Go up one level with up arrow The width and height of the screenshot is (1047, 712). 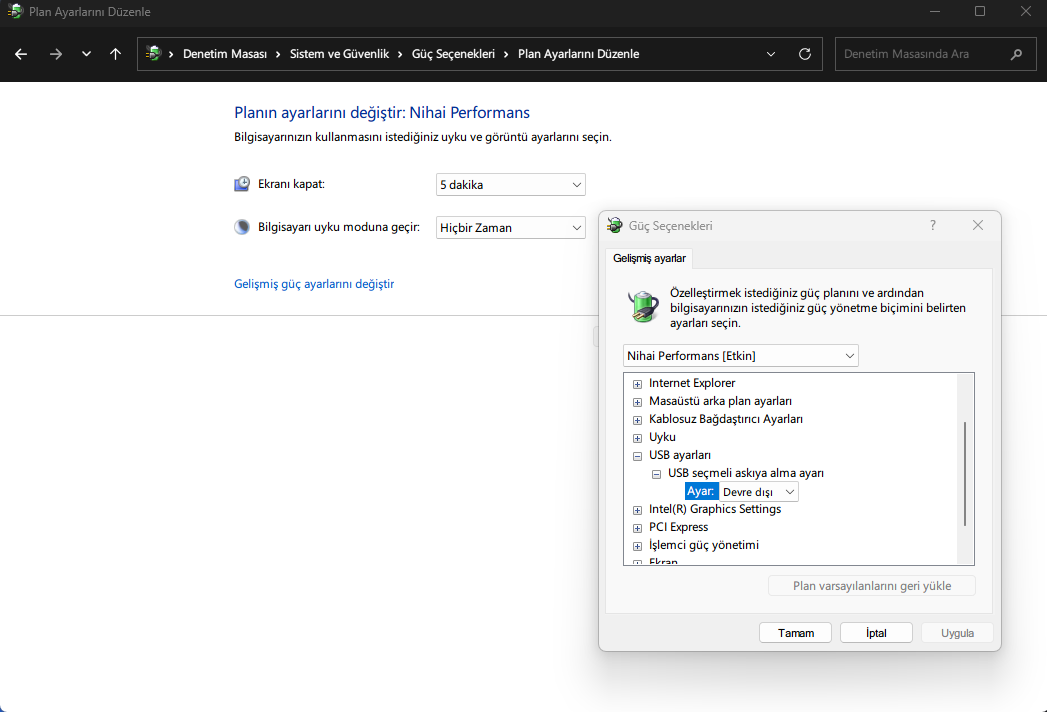(116, 54)
